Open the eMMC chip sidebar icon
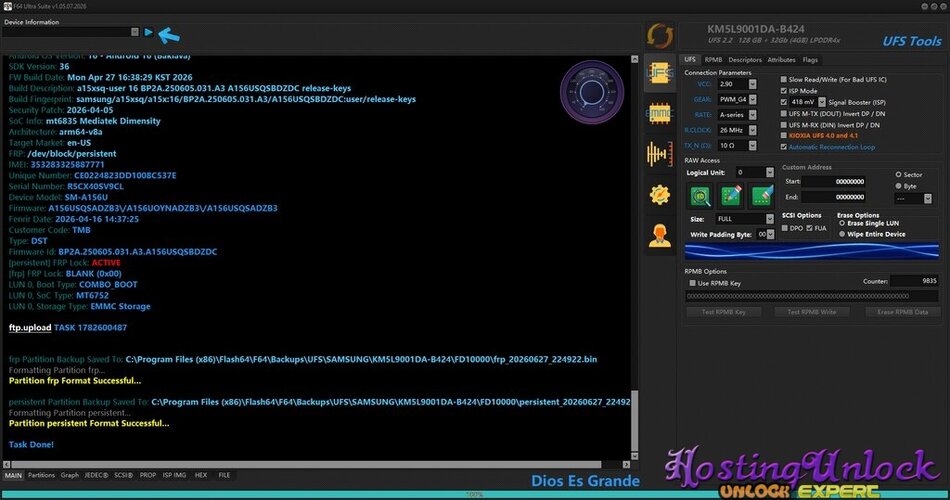Viewport: 950px width, 500px height. (659, 113)
